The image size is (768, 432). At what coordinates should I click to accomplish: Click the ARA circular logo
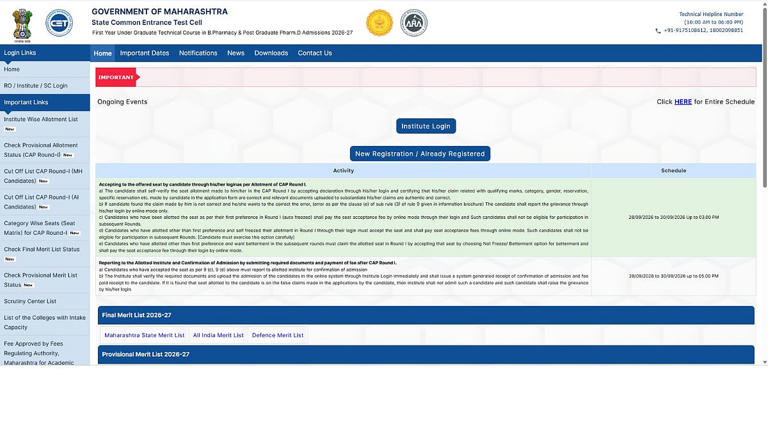414,23
